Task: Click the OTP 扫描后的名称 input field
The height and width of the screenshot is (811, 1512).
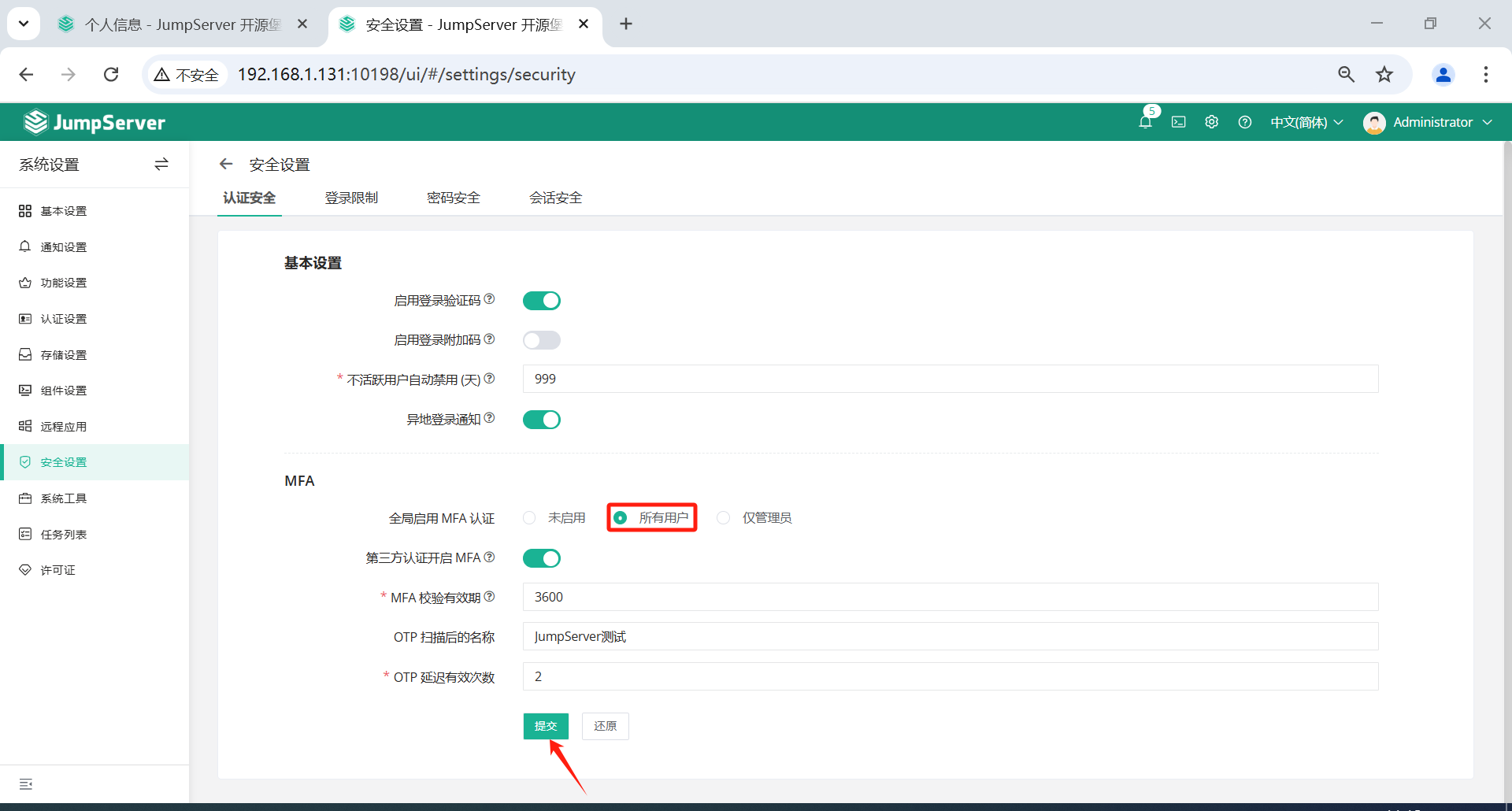Action: (x=951, y=636)
